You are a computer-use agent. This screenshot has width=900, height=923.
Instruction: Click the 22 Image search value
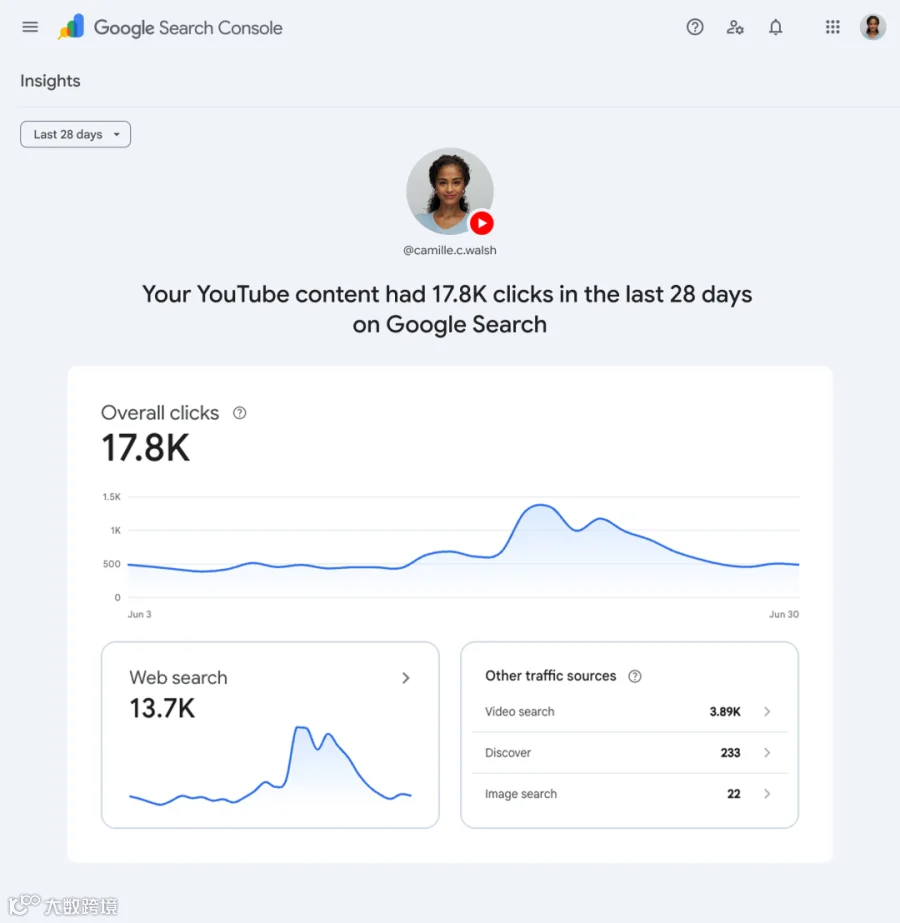(734, 794)
